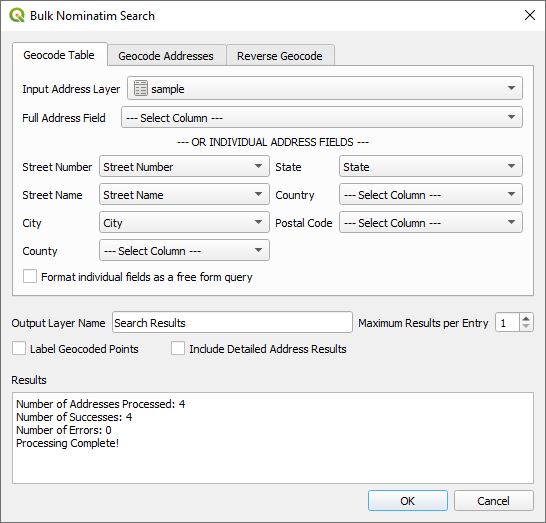Click the 'Input Address Layer' label
This screenshot has width=546, height=523.
71,89
